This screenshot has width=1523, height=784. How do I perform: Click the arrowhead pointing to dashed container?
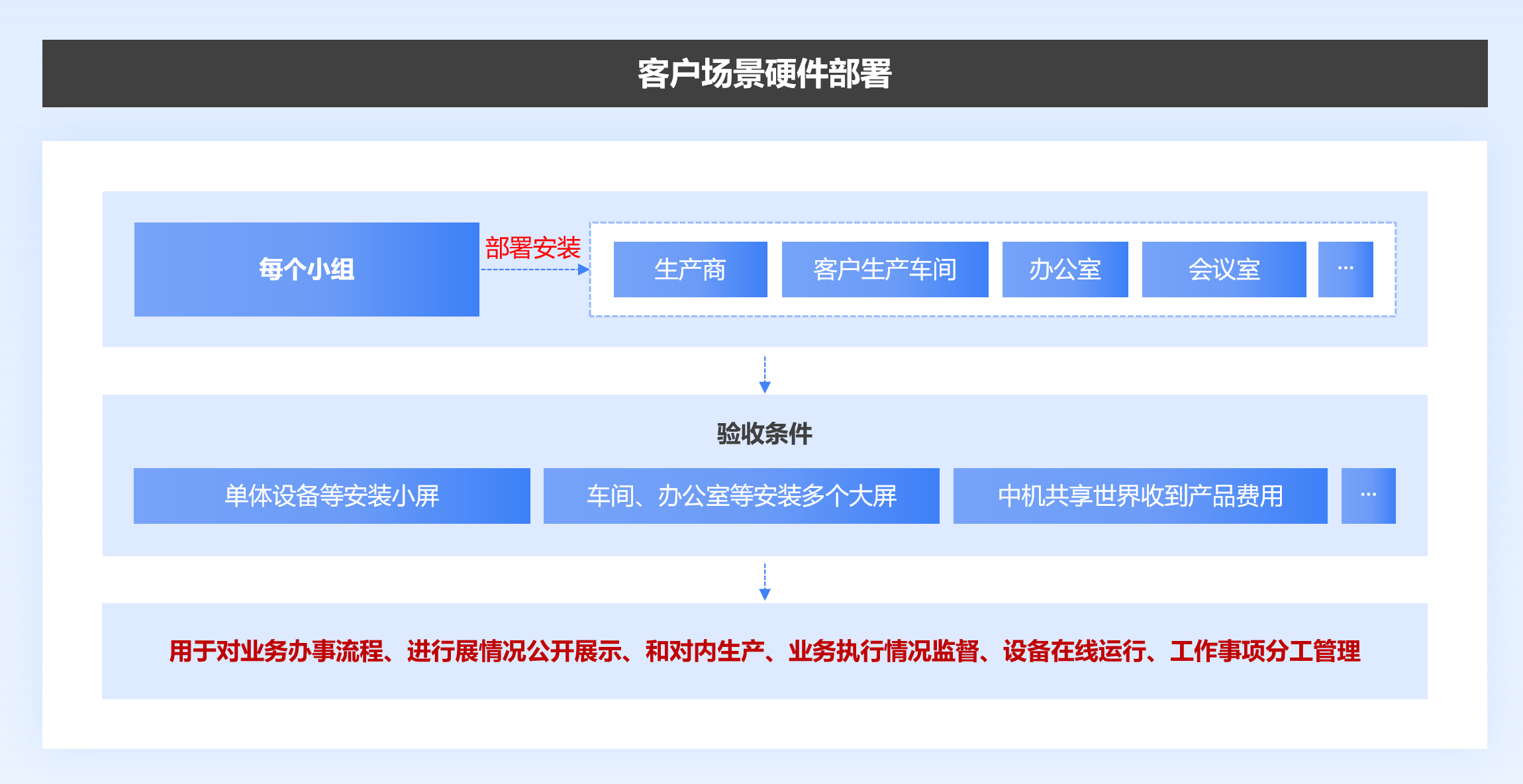(x=583, y=269)
